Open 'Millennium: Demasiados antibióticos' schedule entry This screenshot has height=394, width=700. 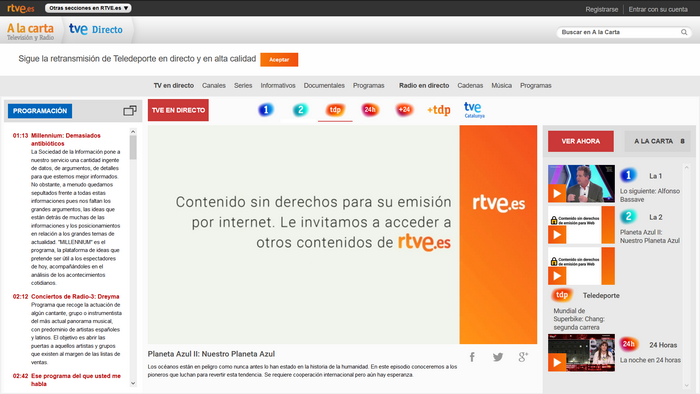click(66, 139)
